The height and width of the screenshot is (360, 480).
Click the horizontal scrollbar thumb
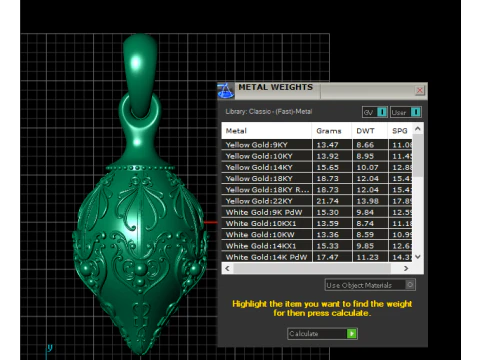pyautogui.click(x=312, y=268)
